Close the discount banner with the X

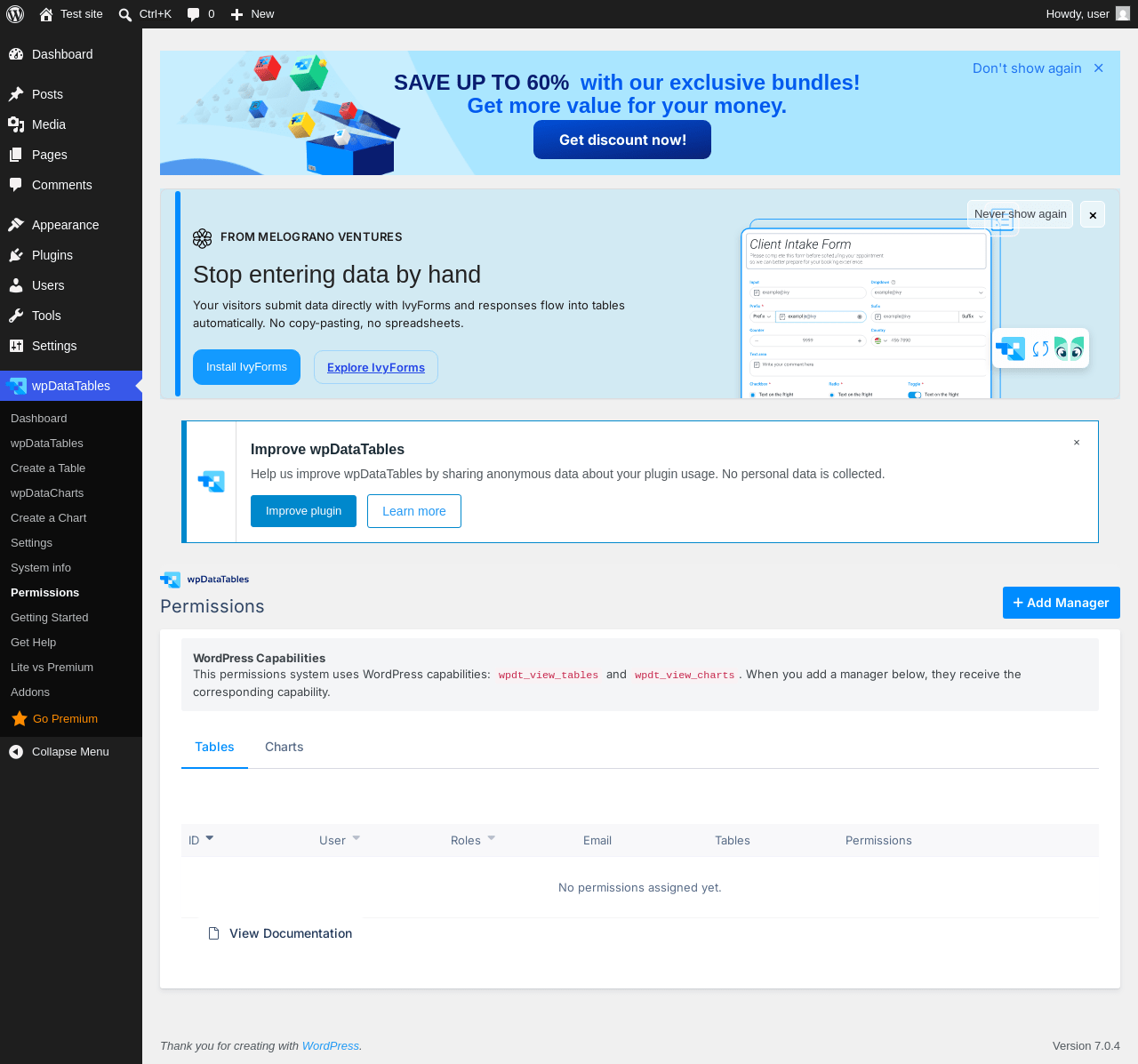click(1099, 68)
